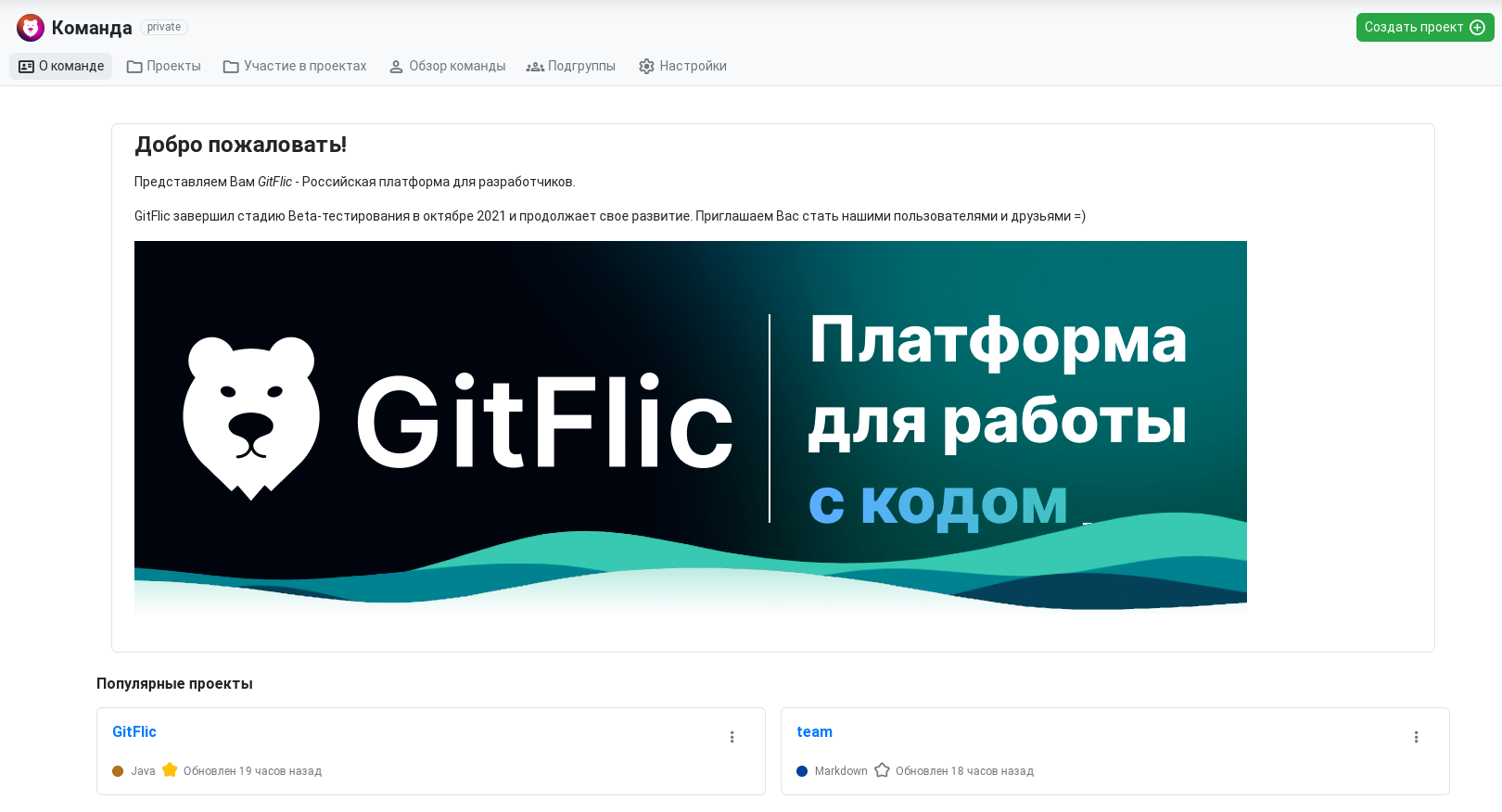
Task: Open the team project link
Action: coord(815,731)
